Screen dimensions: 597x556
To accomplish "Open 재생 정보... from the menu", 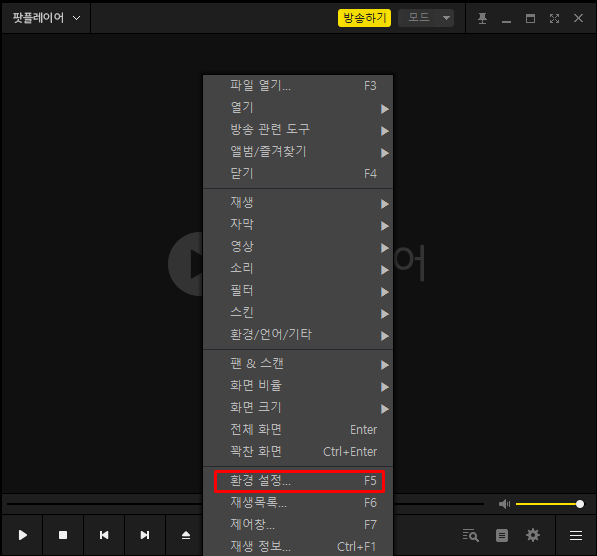I will [298, 546].
